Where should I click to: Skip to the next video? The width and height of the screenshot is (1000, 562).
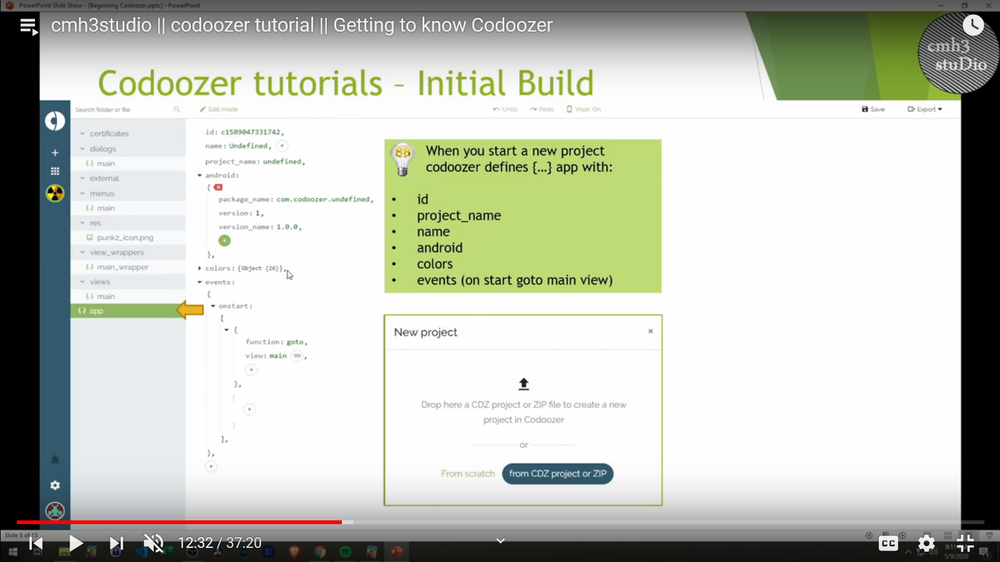click(116, 543)
